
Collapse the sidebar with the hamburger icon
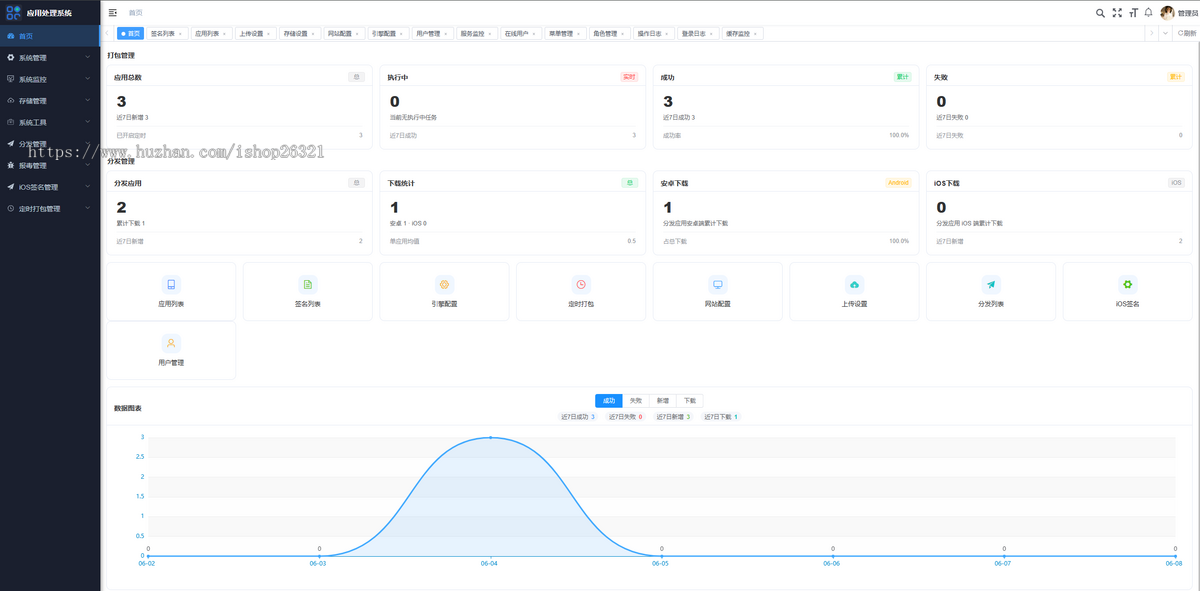point(113,13)
